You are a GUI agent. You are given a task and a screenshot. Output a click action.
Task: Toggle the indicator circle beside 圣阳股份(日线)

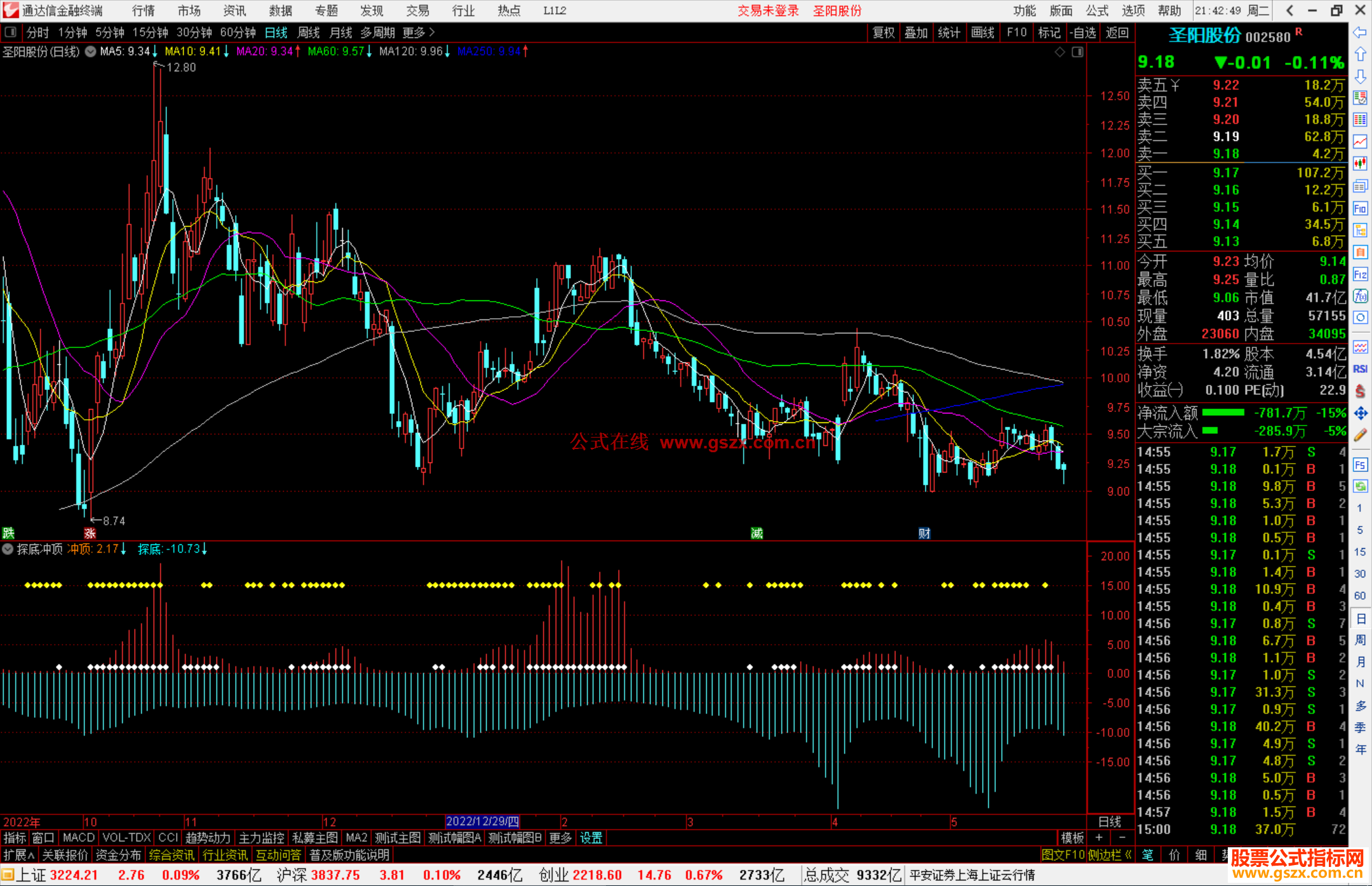[x=91, y=51]
